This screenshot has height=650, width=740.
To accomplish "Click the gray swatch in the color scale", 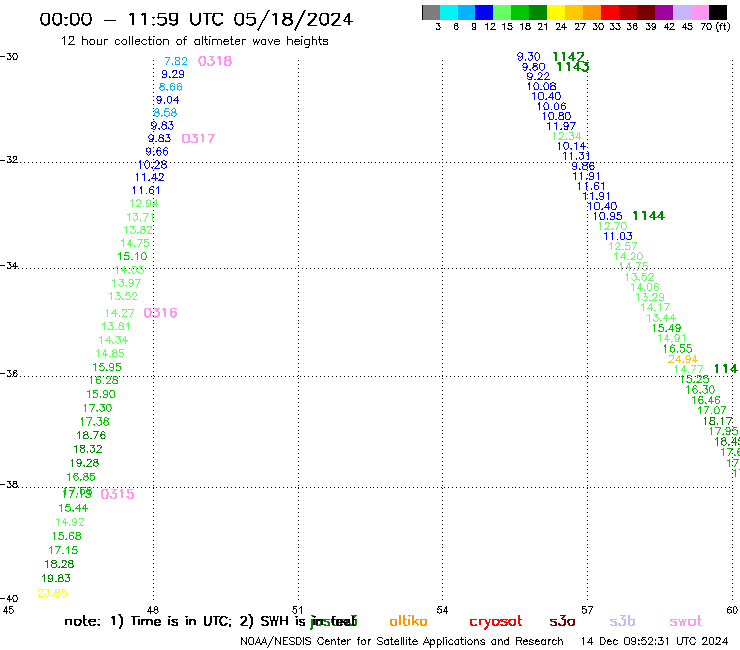I will 431,12.
